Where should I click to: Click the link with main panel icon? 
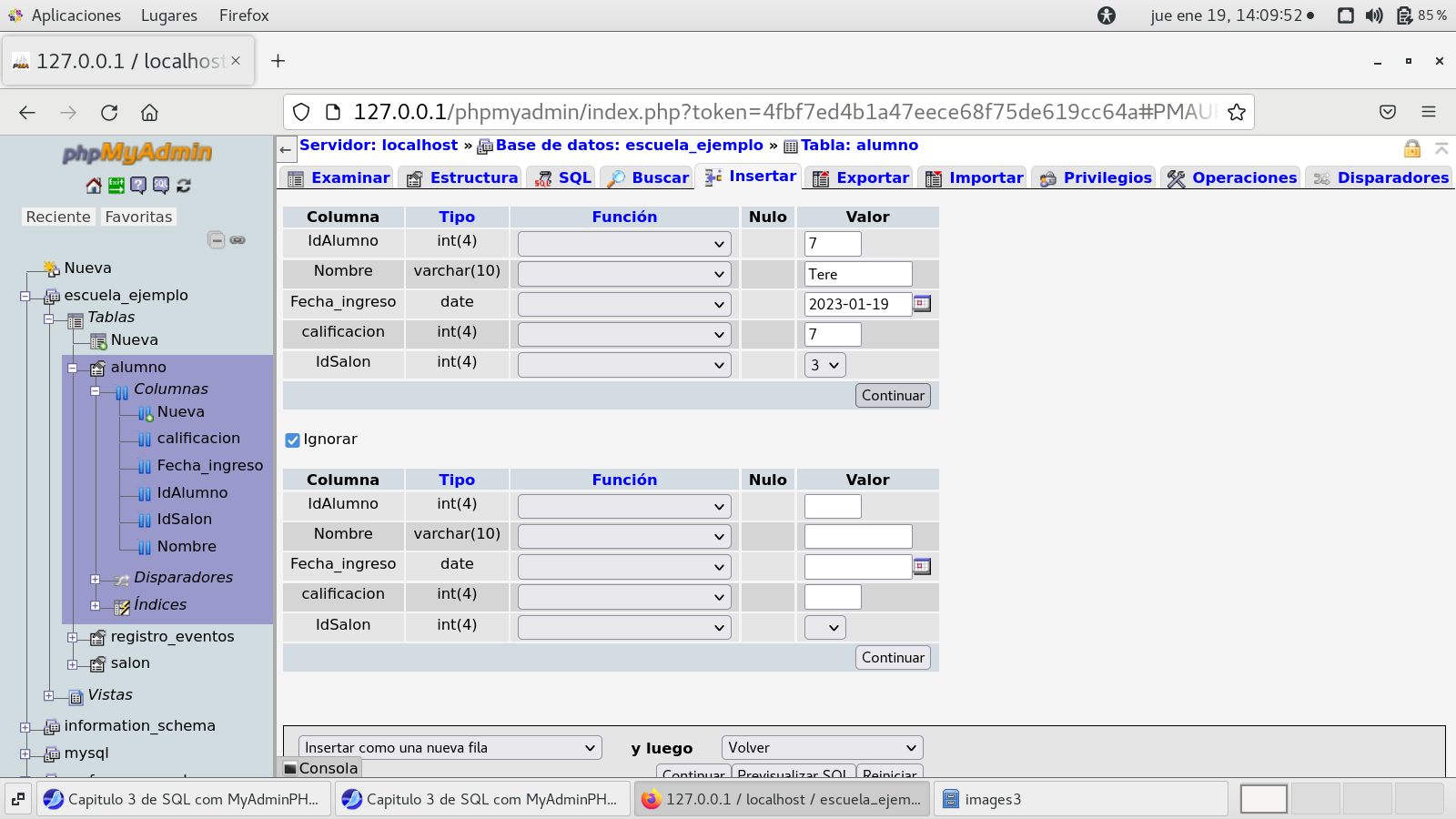point(238,240)
